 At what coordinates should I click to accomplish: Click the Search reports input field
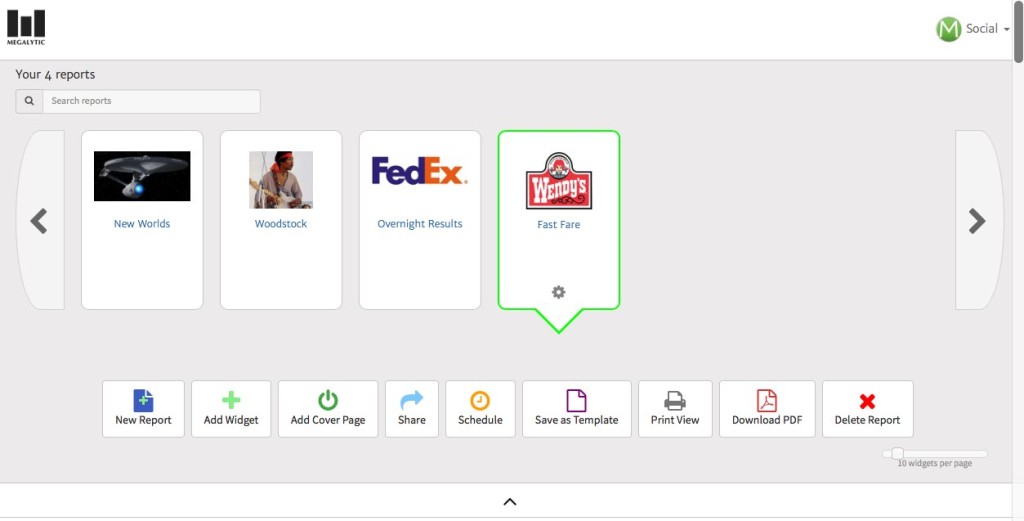150,101
